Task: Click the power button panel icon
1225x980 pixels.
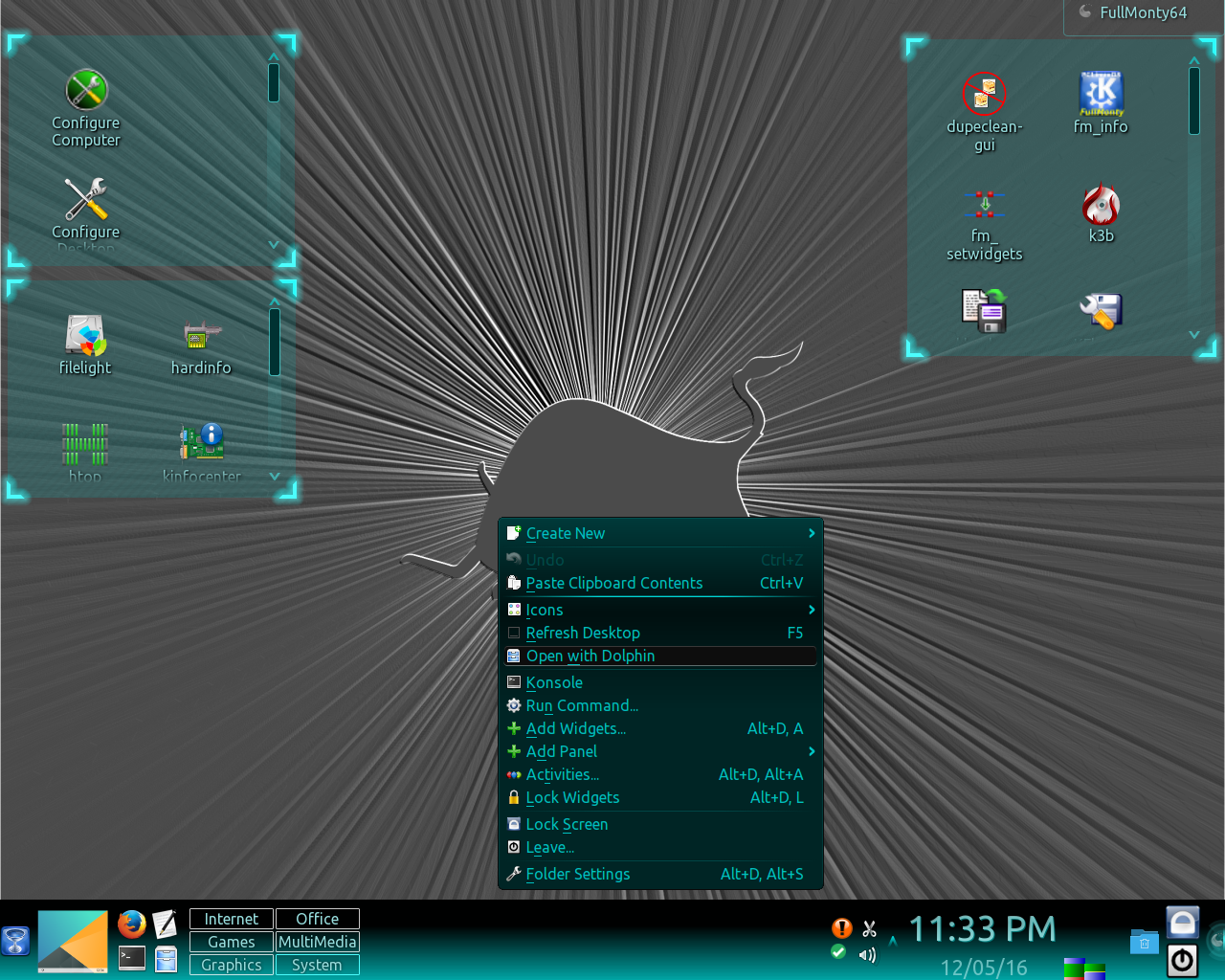Action: click(1183, 960)
